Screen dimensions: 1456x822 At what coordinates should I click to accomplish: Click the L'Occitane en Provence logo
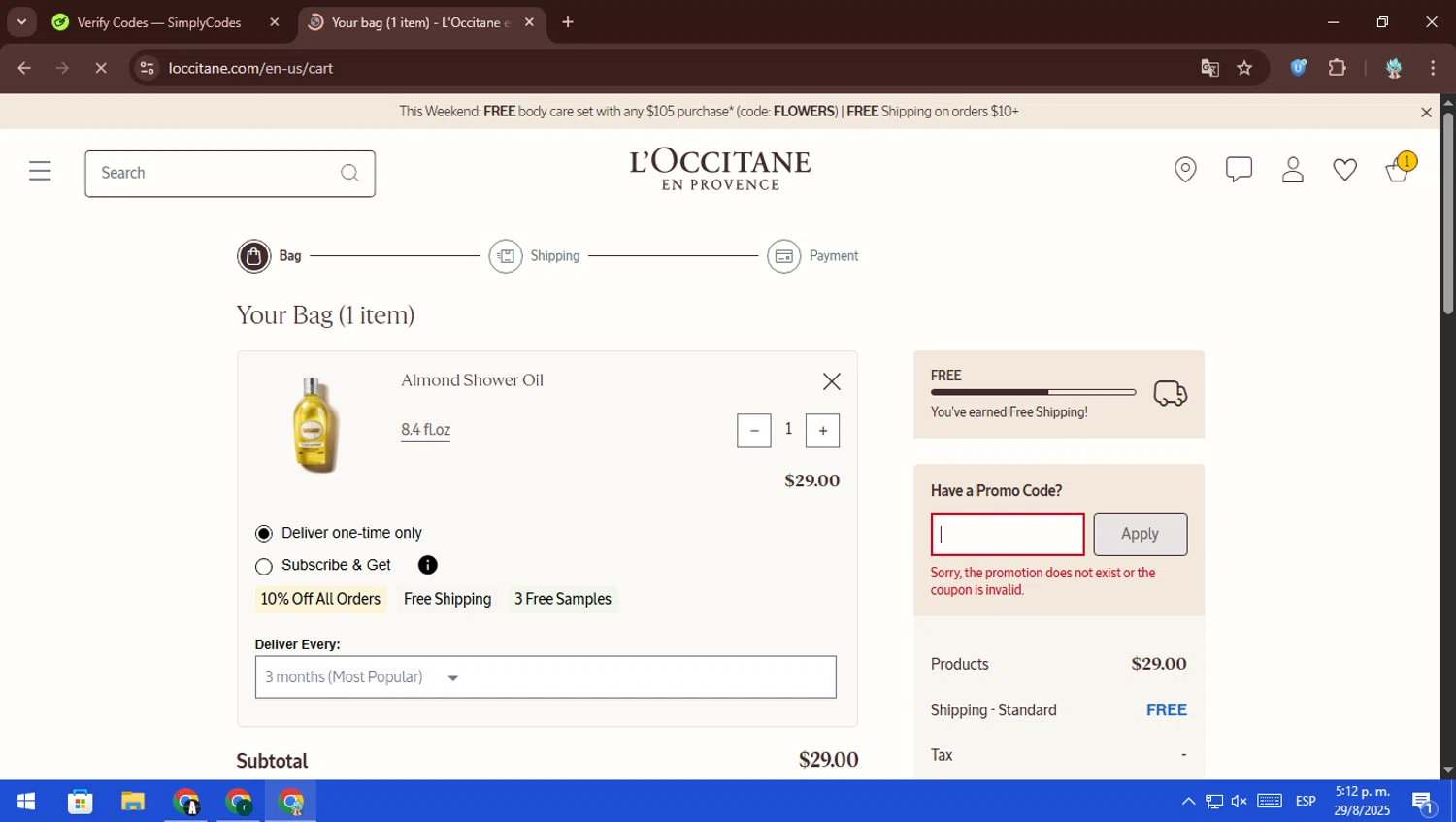click(720, 170)
